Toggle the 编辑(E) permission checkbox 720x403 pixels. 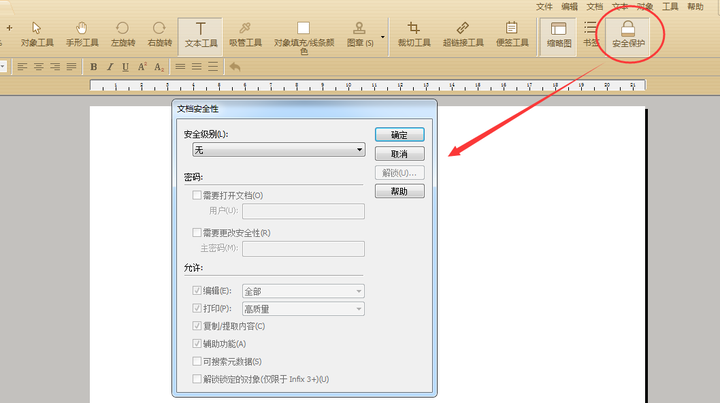(x=197, y=291)
